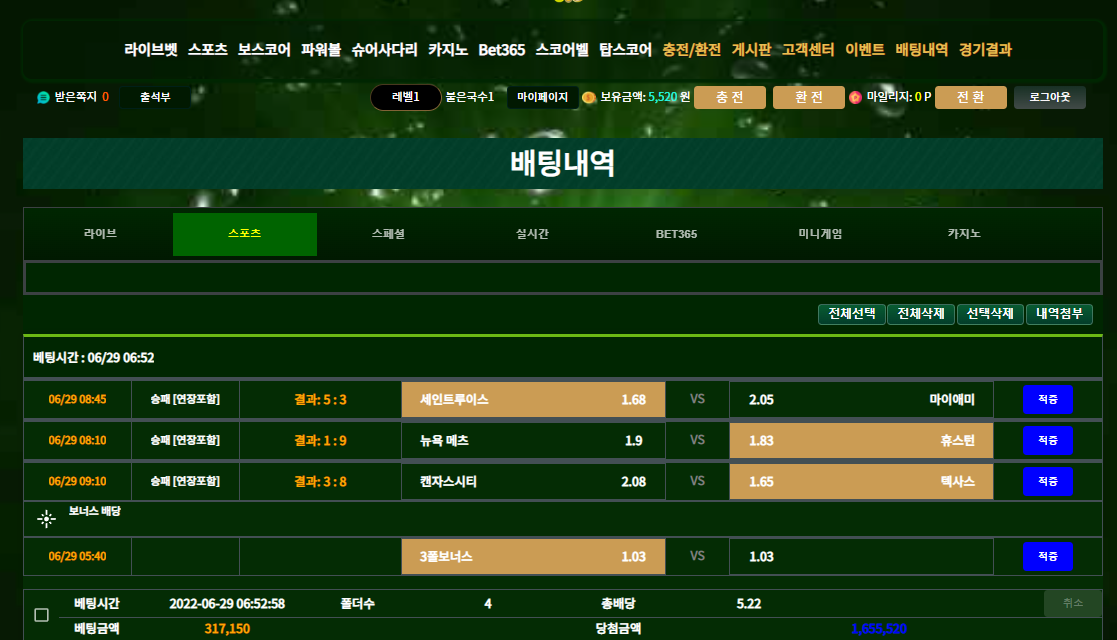Click the 전체선택 button
The width and height of the screenshot is (1117, 640).
(x=852, y=314)
